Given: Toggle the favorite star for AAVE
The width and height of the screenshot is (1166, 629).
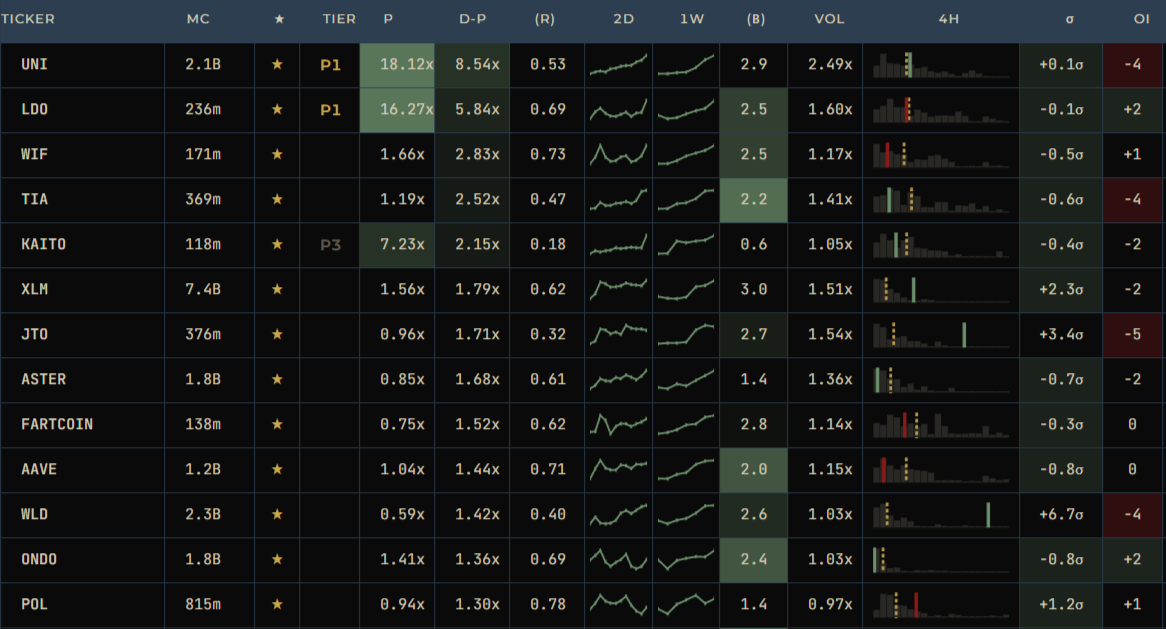Looking at the screenshot, I should (x=277, y=469).
